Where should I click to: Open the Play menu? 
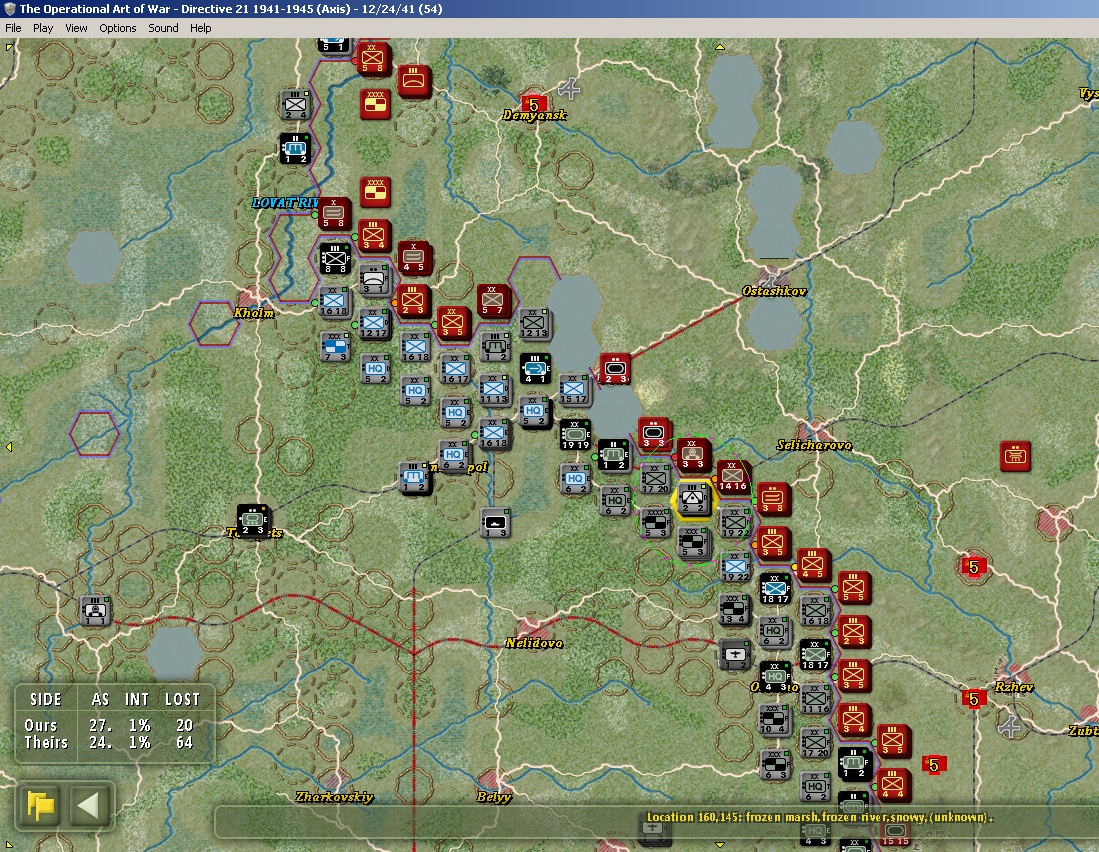point(43,28)
